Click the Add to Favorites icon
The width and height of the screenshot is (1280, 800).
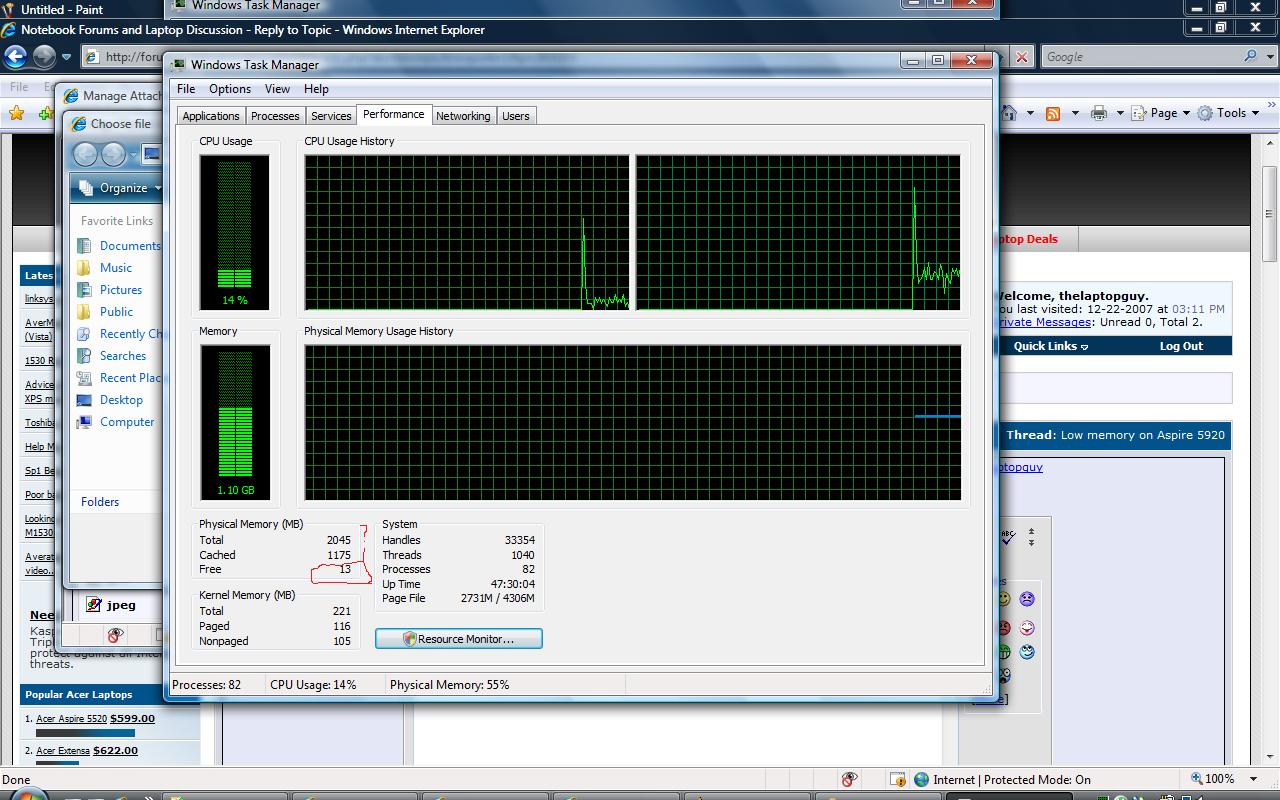44,113
